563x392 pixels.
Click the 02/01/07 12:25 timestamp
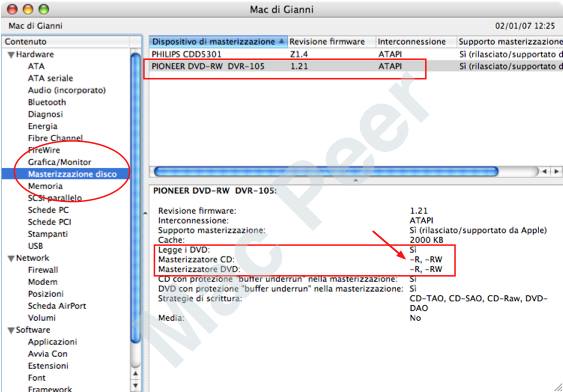point(525,26)
